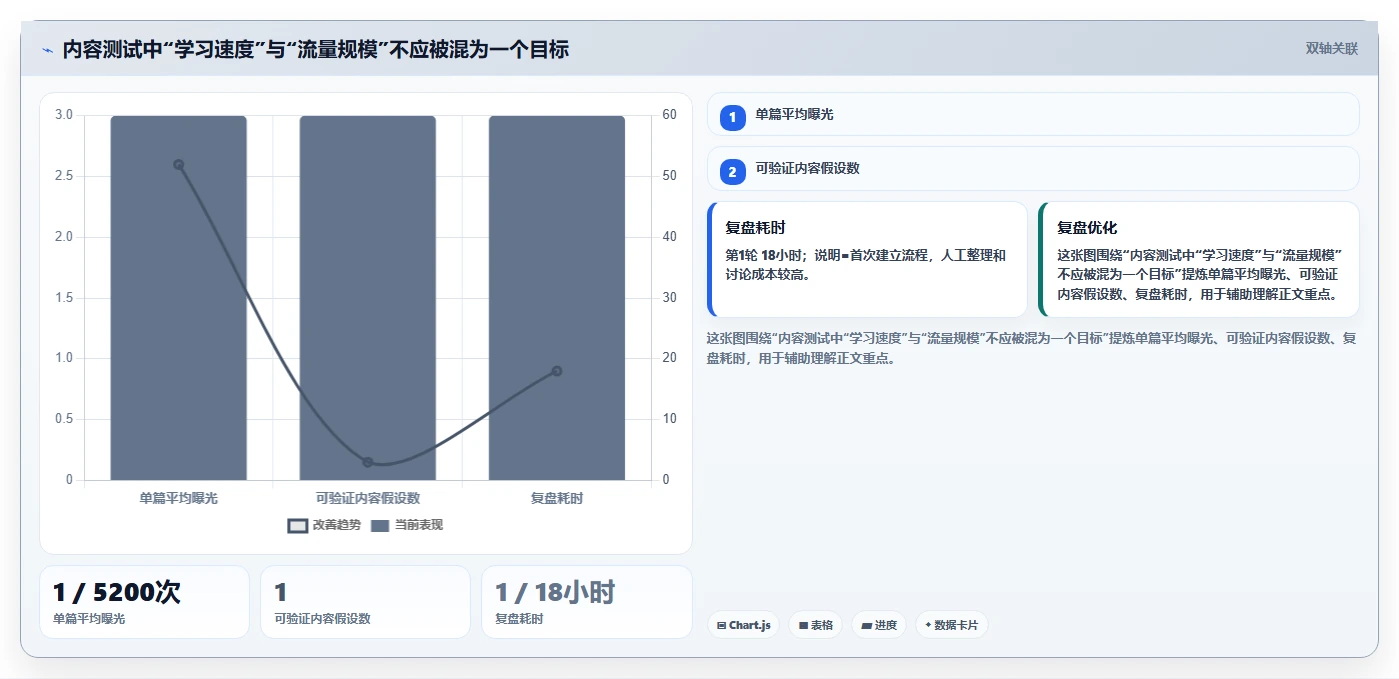Click the 复盘耗时 info card heading
The width and height of the screenshot is (1399, 679).
[755, 228]
